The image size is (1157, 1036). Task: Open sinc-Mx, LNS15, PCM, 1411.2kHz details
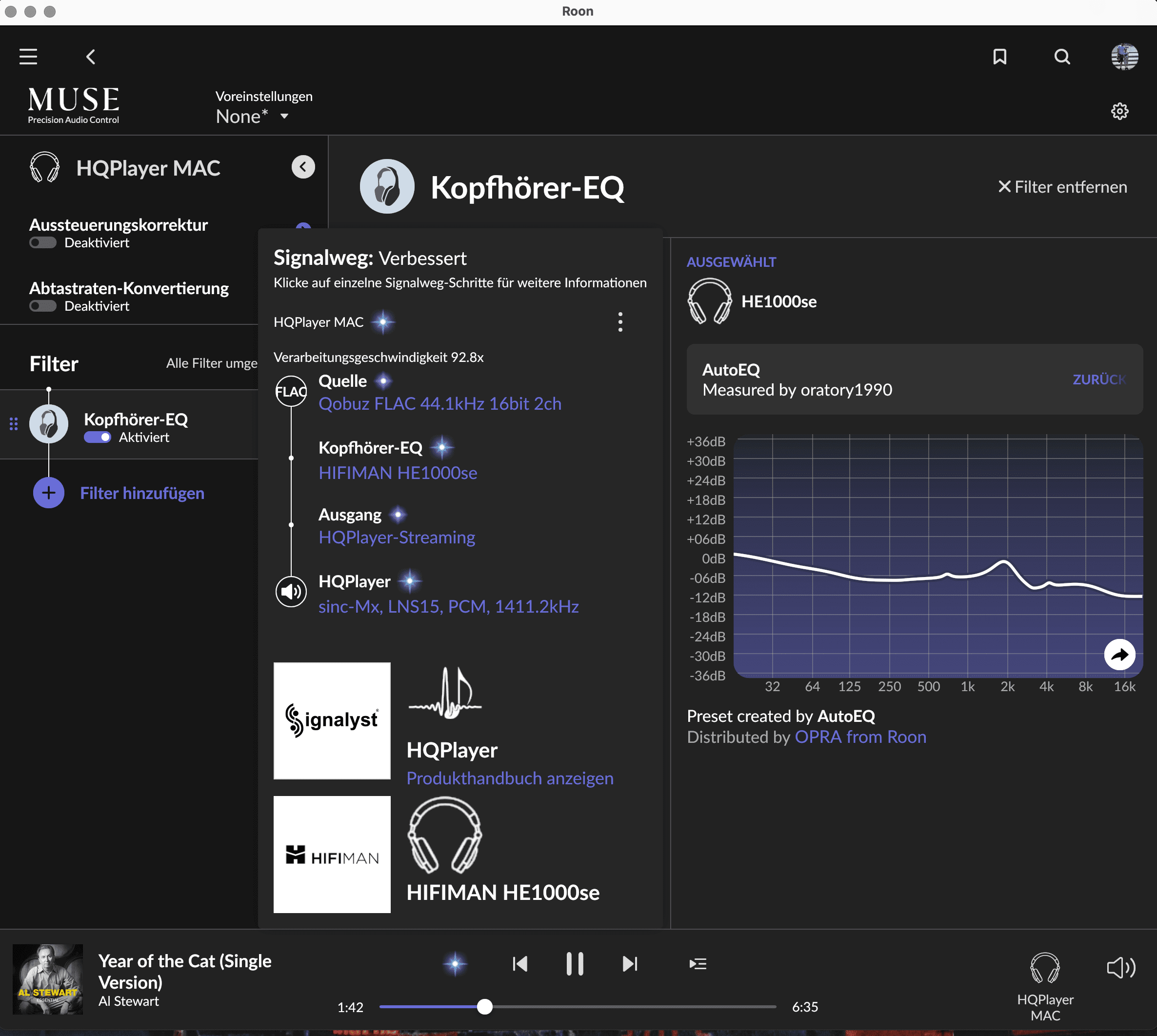coord(448,607)
